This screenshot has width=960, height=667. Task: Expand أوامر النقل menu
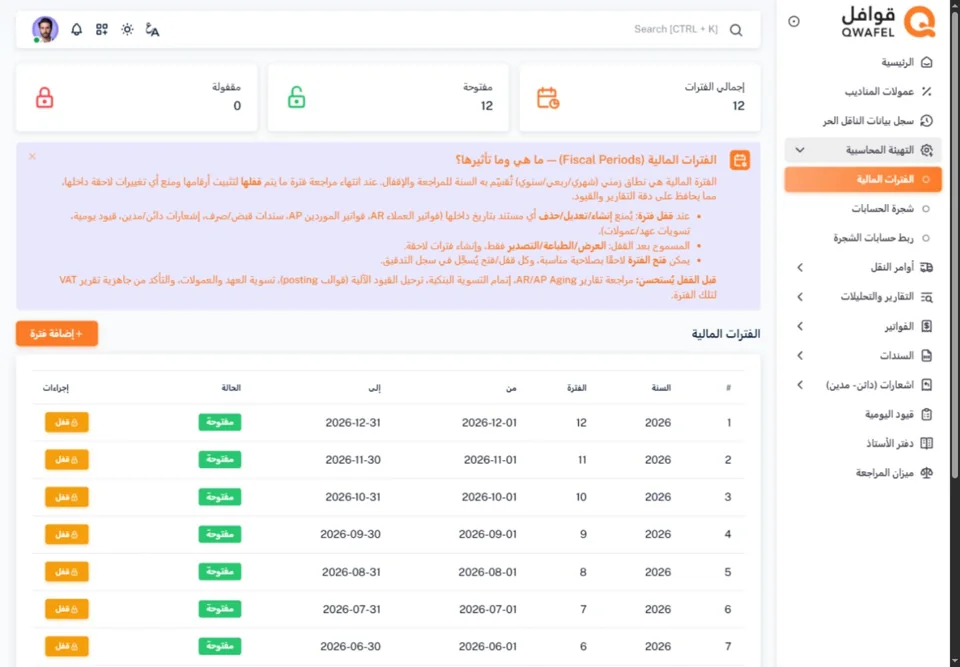(863, 268)
